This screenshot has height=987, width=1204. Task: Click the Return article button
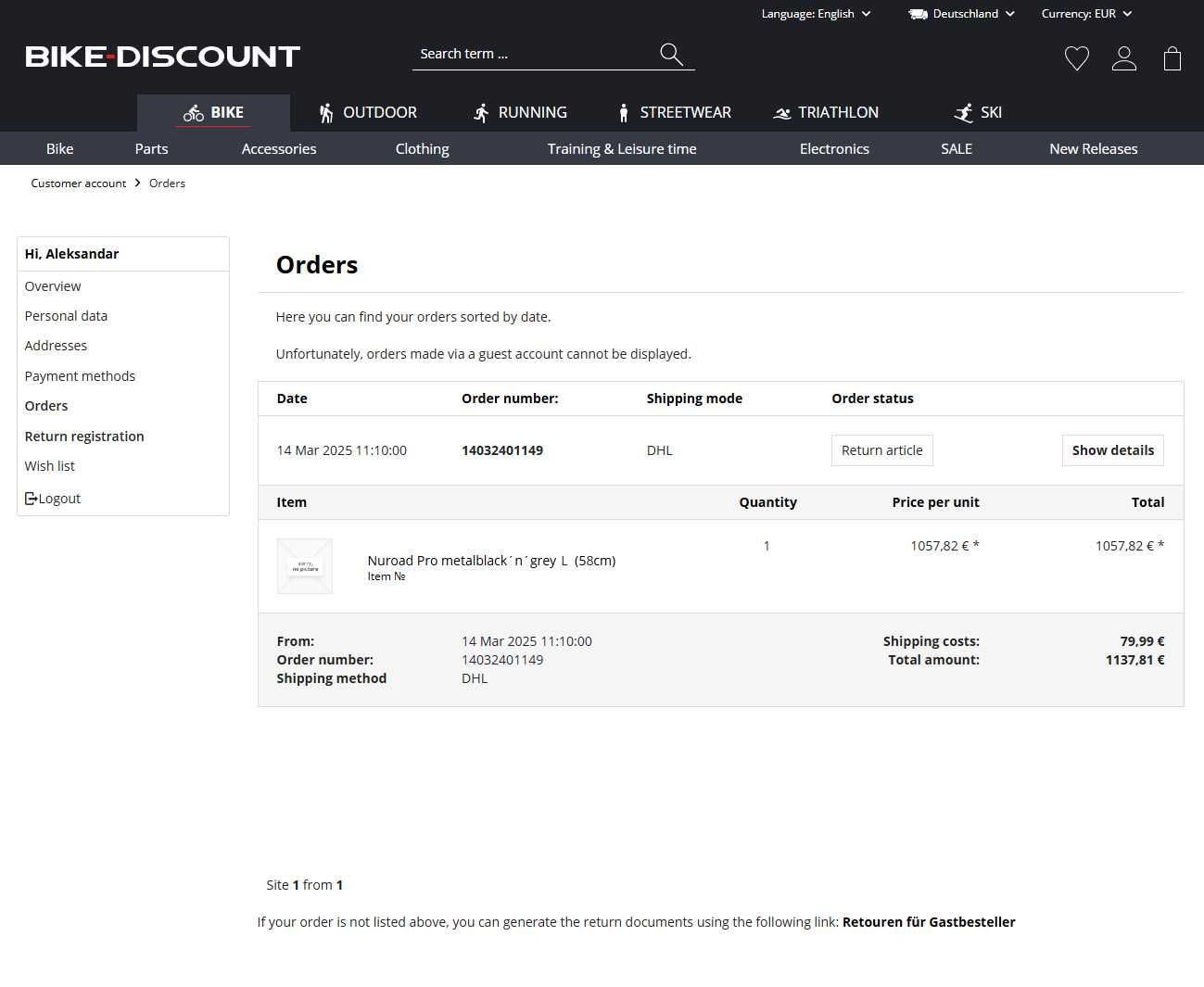coord(881,450)
